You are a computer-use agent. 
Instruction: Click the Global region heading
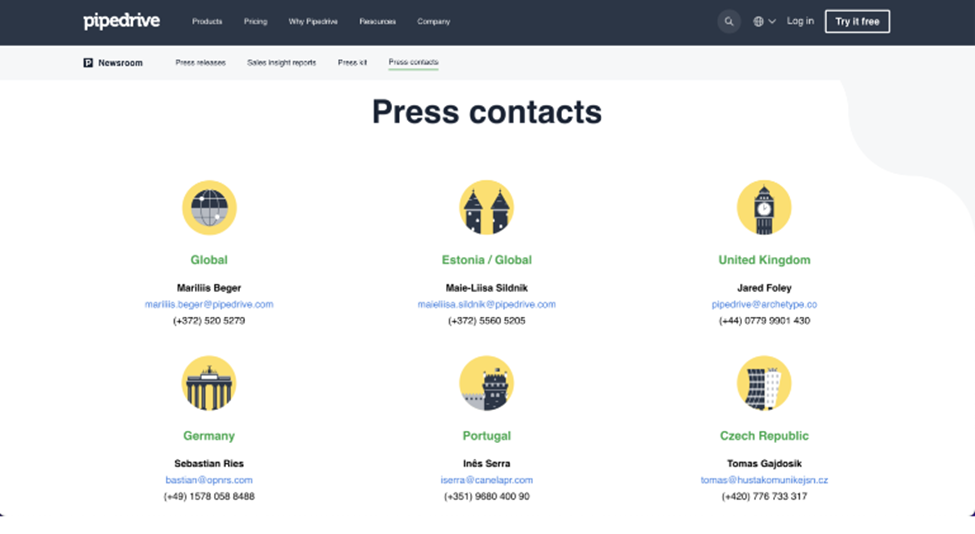[x=209, y=260]
